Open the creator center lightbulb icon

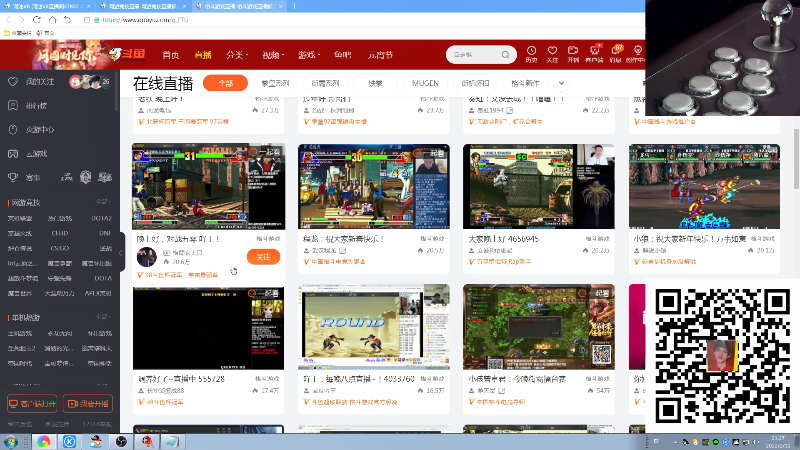[x=637, y=51]
